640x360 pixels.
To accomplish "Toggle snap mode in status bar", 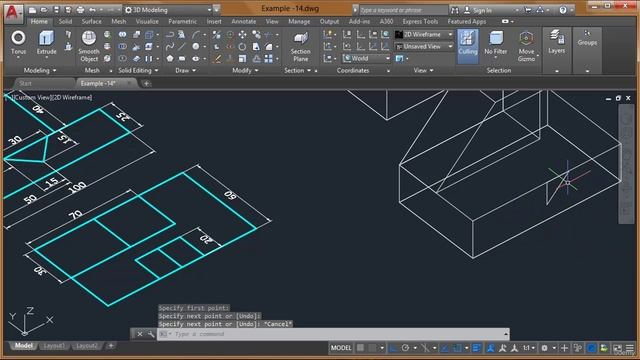I will point(372,348).
